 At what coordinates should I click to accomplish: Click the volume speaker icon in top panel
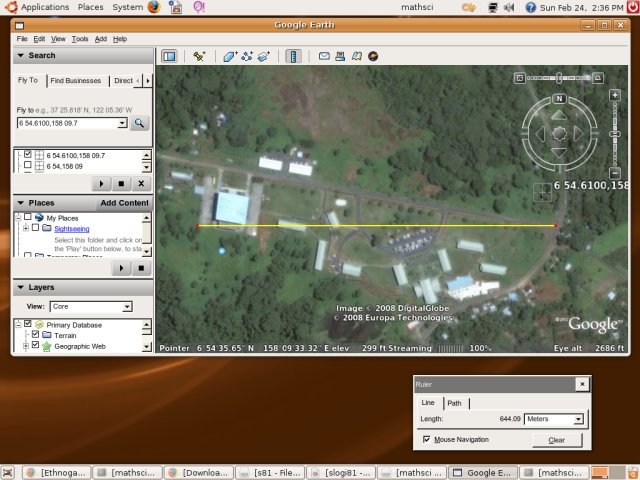click(509, 7)
